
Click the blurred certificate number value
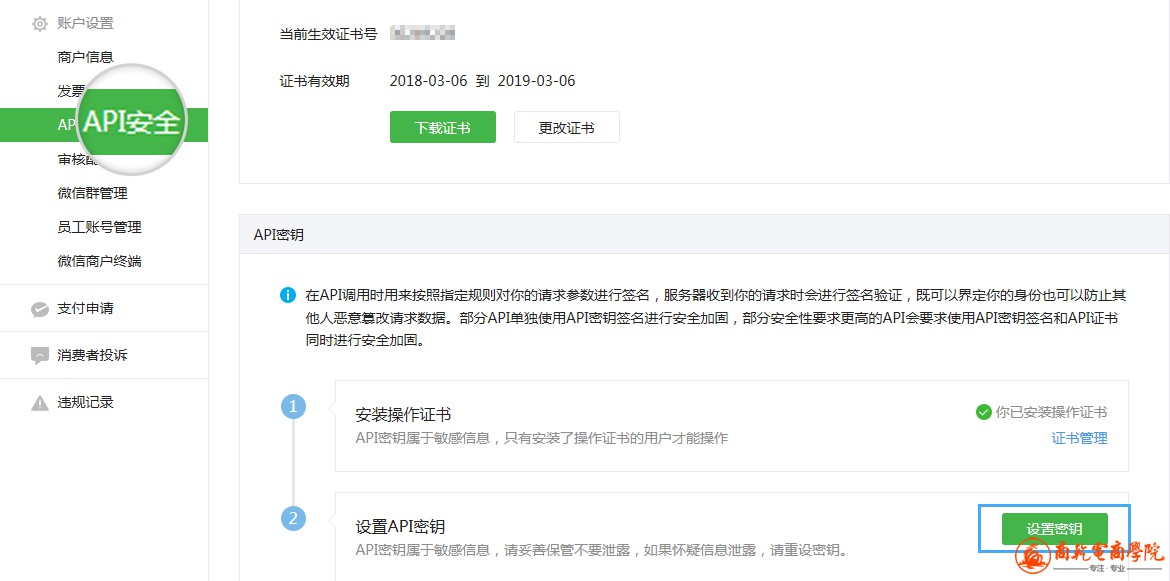point(423,34)
